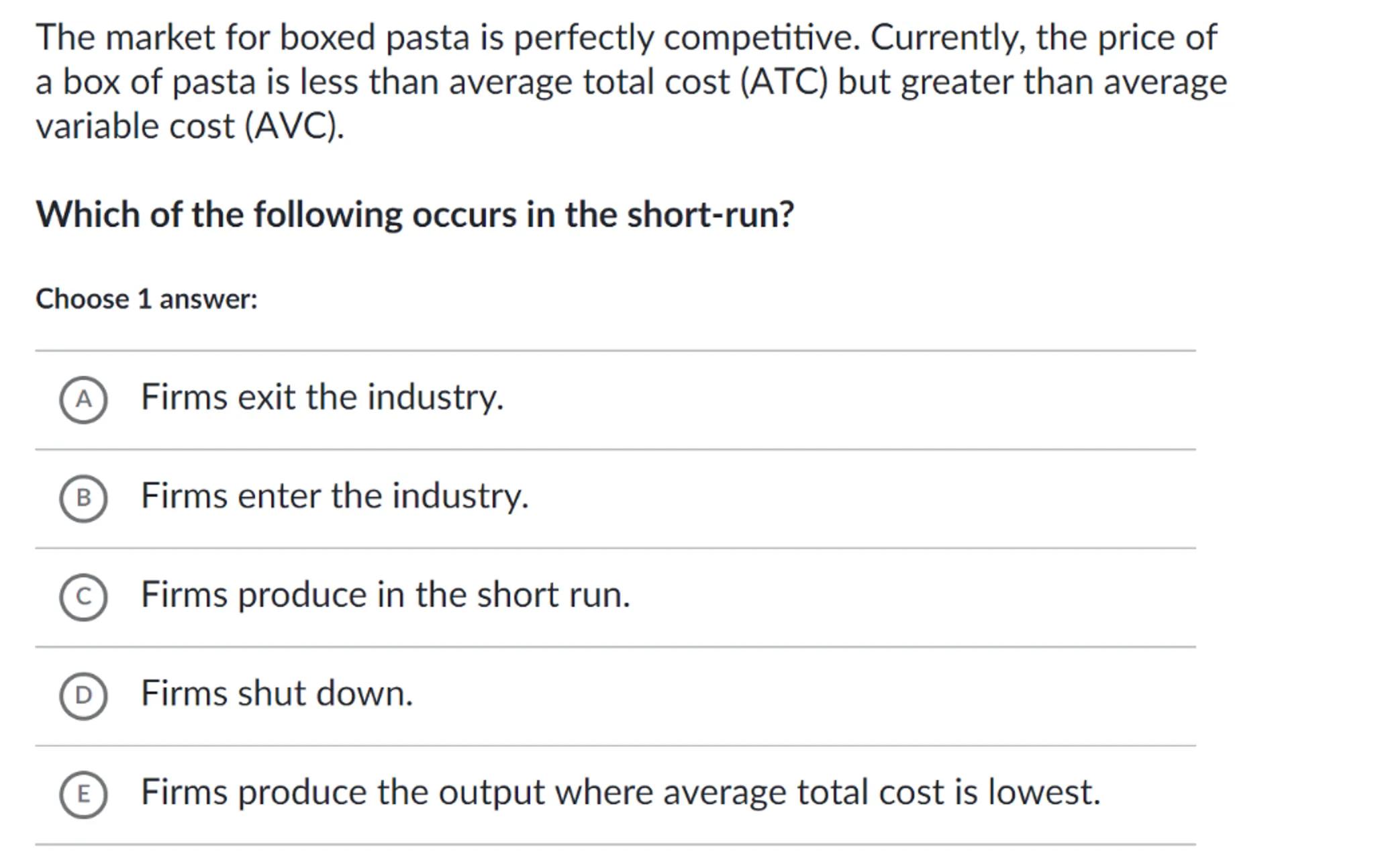
Task: Select radio button D
Action: 83,695
